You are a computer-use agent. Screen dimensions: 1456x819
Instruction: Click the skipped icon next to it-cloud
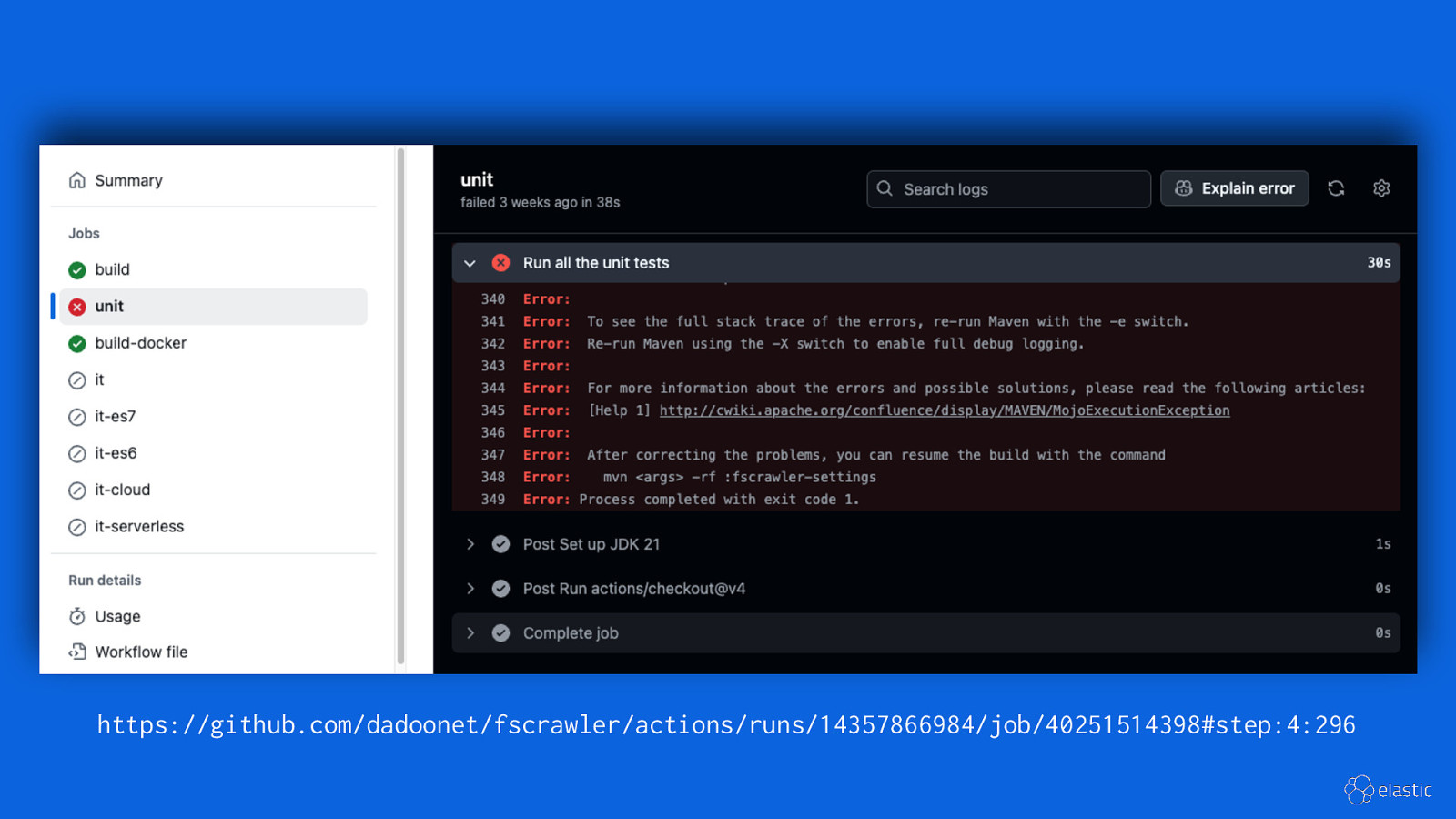pos(77,490)
